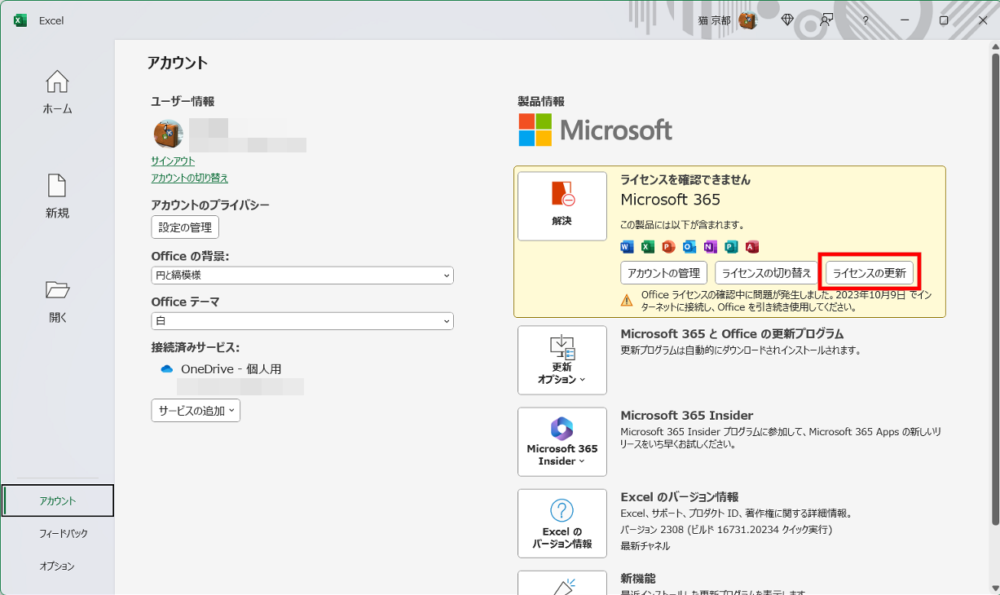This screenshot has height=595, width=1000.
Task: Click the feedback person icon in title bar
Action: click(826, 20)
